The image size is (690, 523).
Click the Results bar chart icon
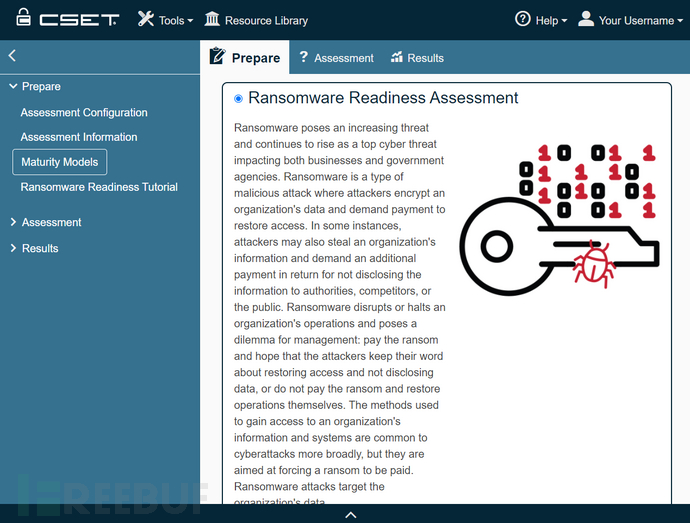point(397,58)
